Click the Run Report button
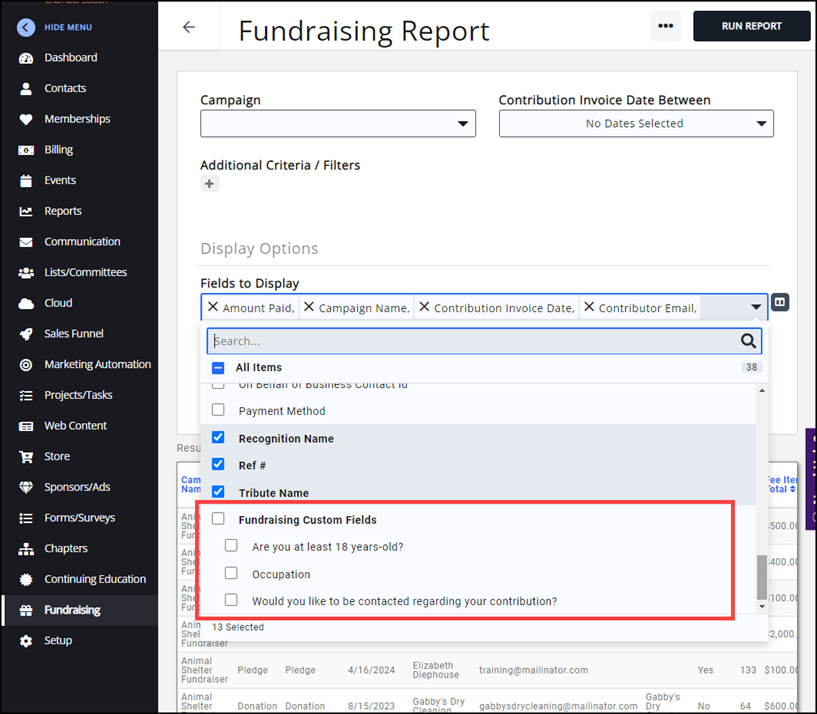The image size is (817, 714). click(751, 26)
